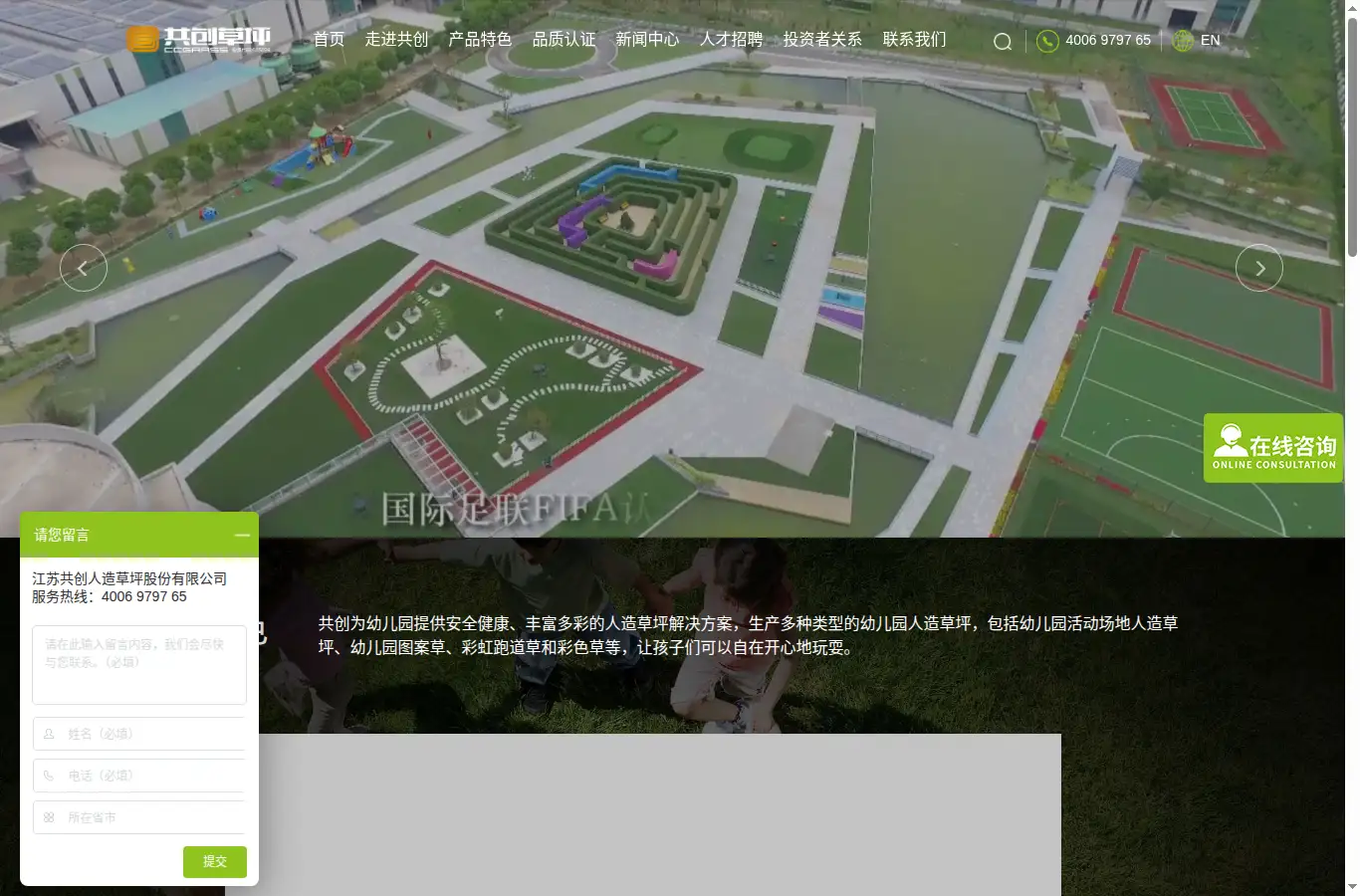Open 新闻中心 menu item
Screen dimensions: 1360x896
[x=647, y=40]
